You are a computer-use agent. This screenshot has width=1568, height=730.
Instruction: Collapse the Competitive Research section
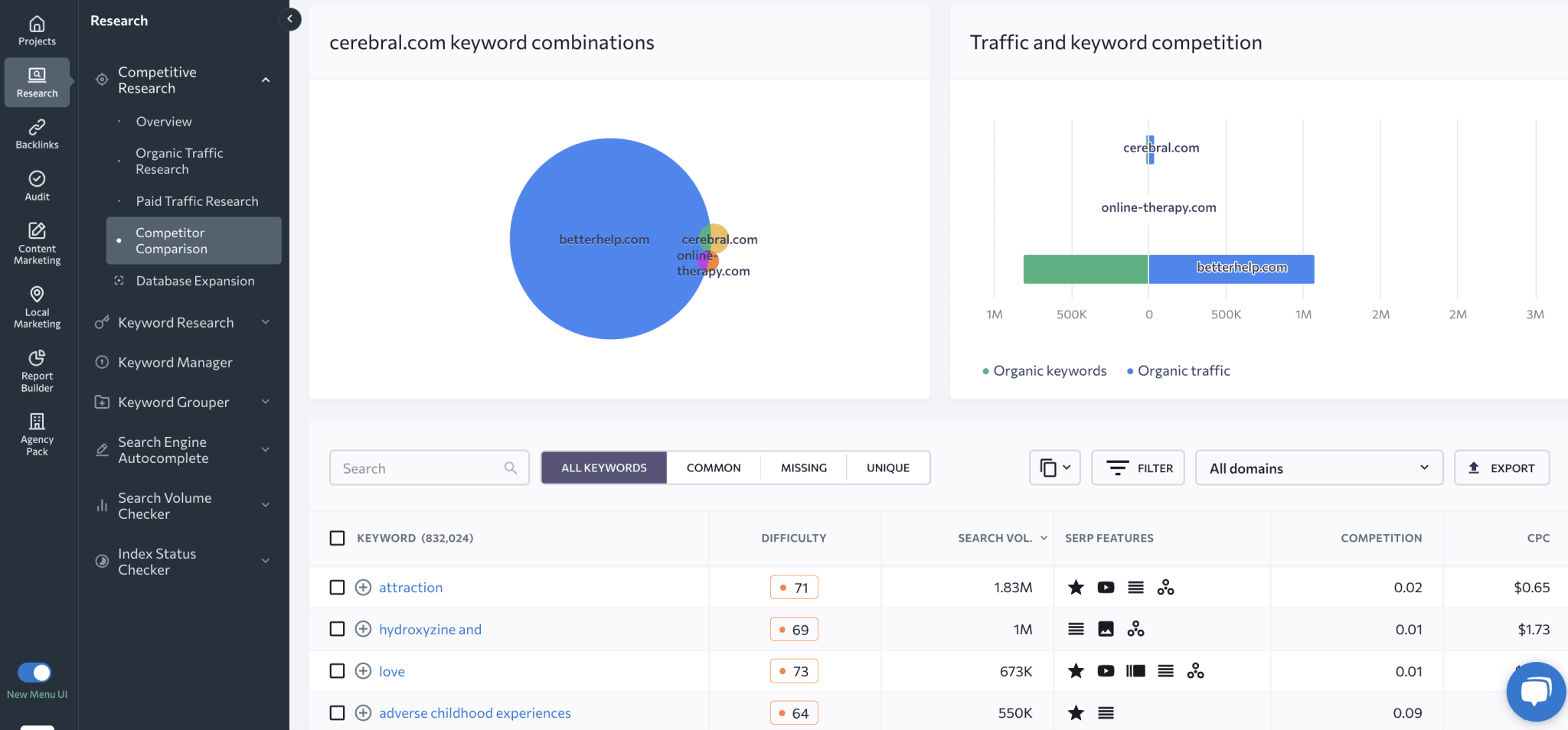click(x=266, y=80)
